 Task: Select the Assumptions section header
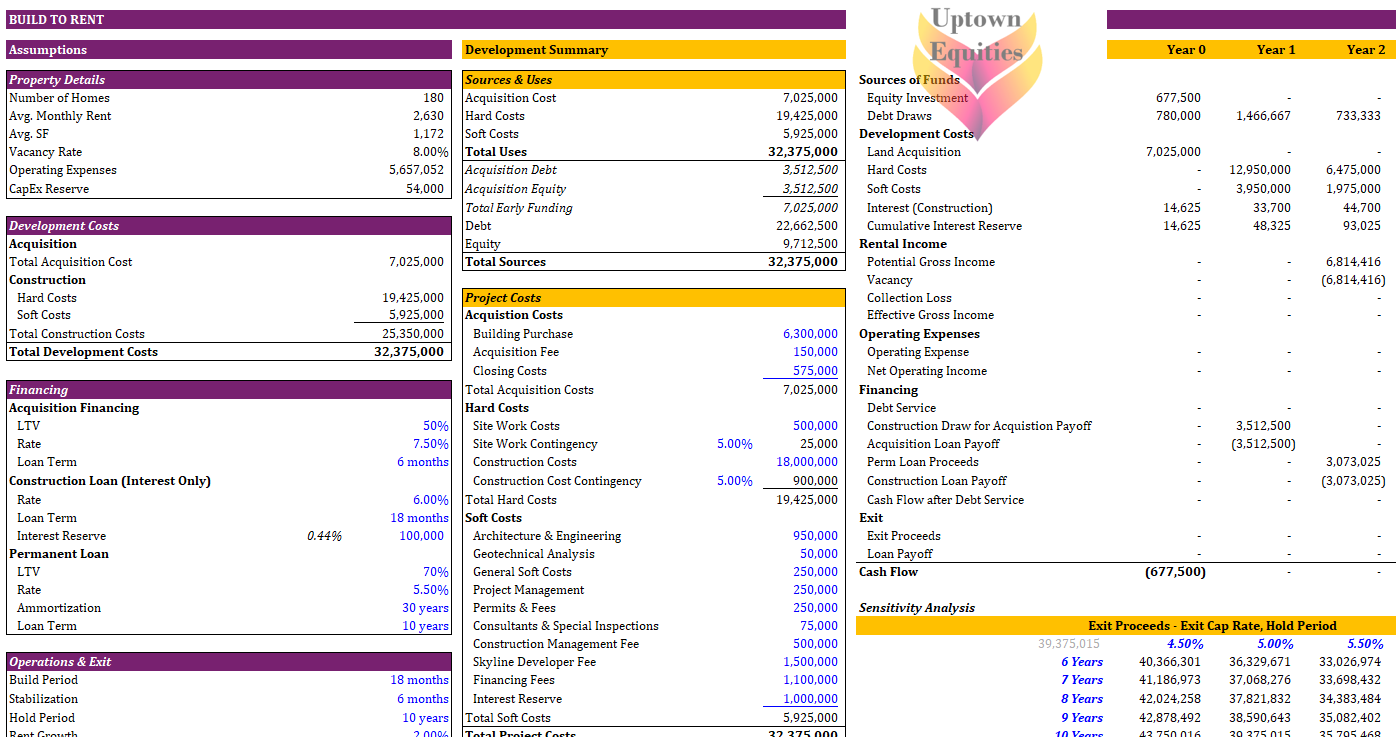[x=225, y=49]
